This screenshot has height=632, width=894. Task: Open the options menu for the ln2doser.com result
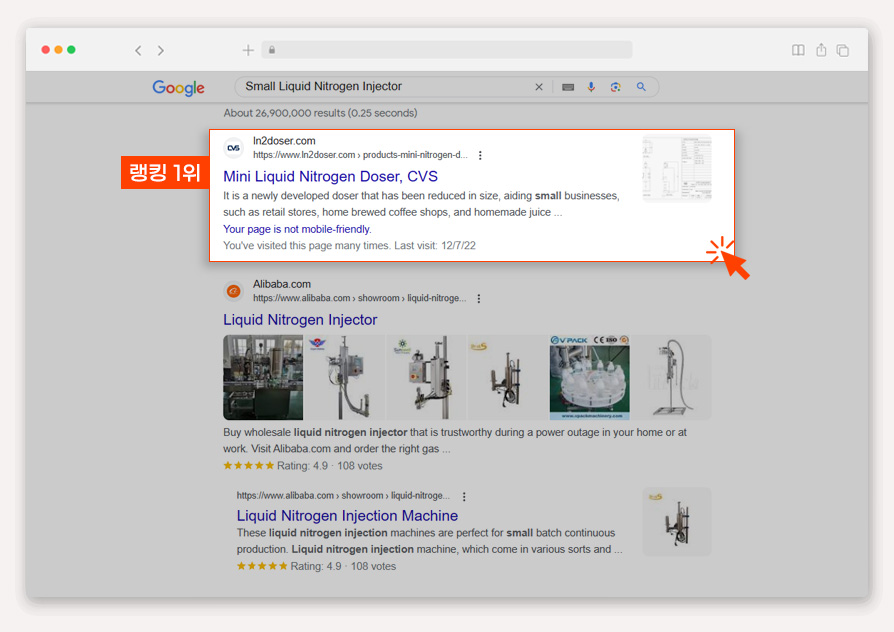tap(480, 155)
